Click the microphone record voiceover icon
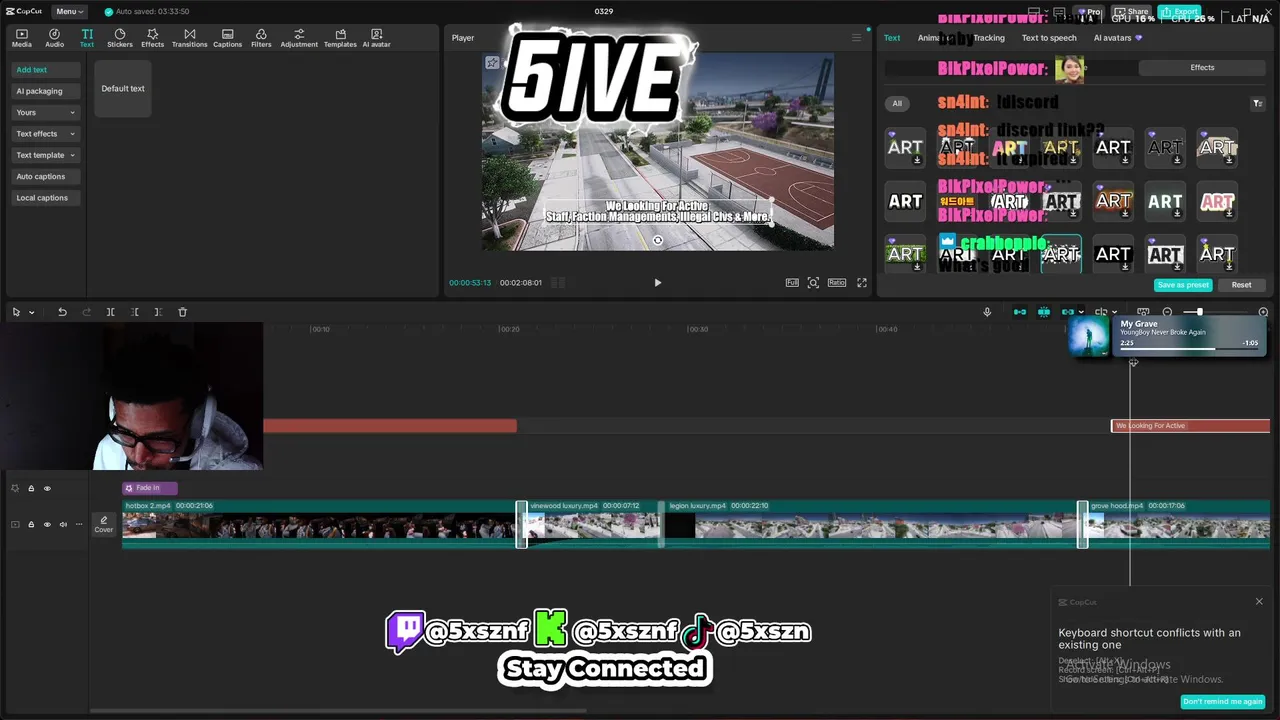Viewport: 1280px width, 720px height. 987,312
